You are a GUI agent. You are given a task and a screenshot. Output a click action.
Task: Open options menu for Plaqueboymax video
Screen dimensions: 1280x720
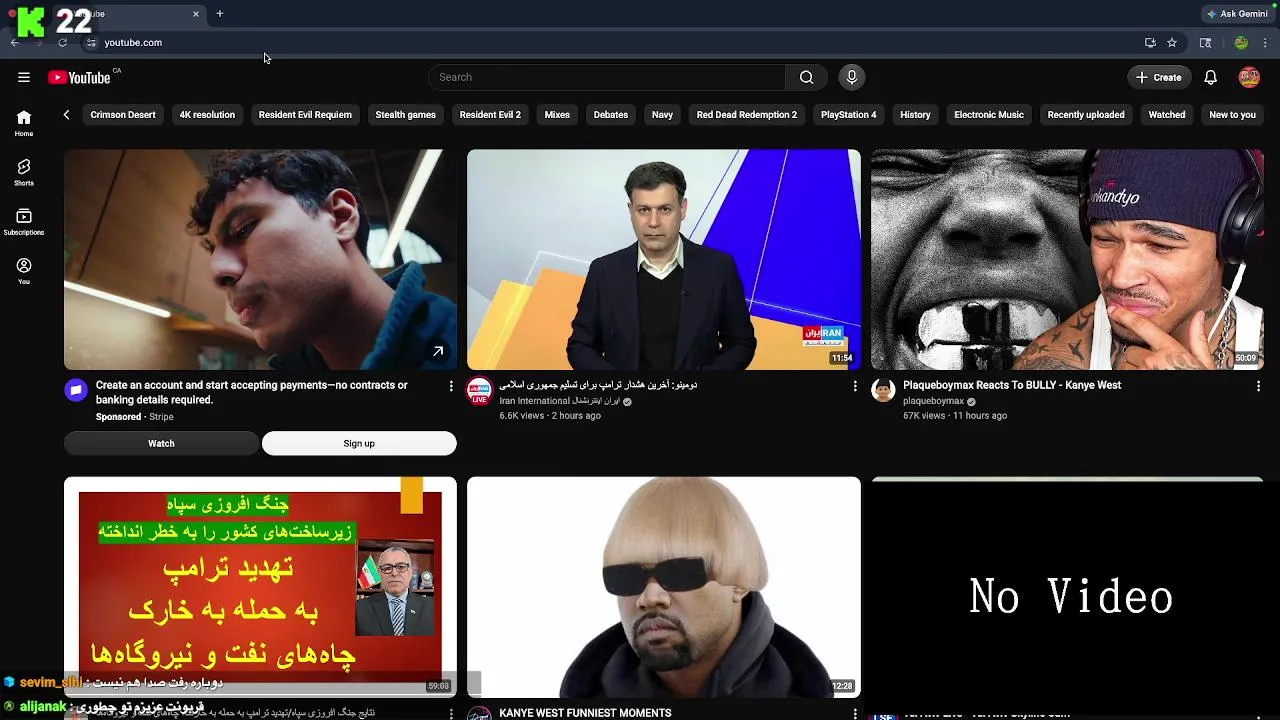point(1258,386)
